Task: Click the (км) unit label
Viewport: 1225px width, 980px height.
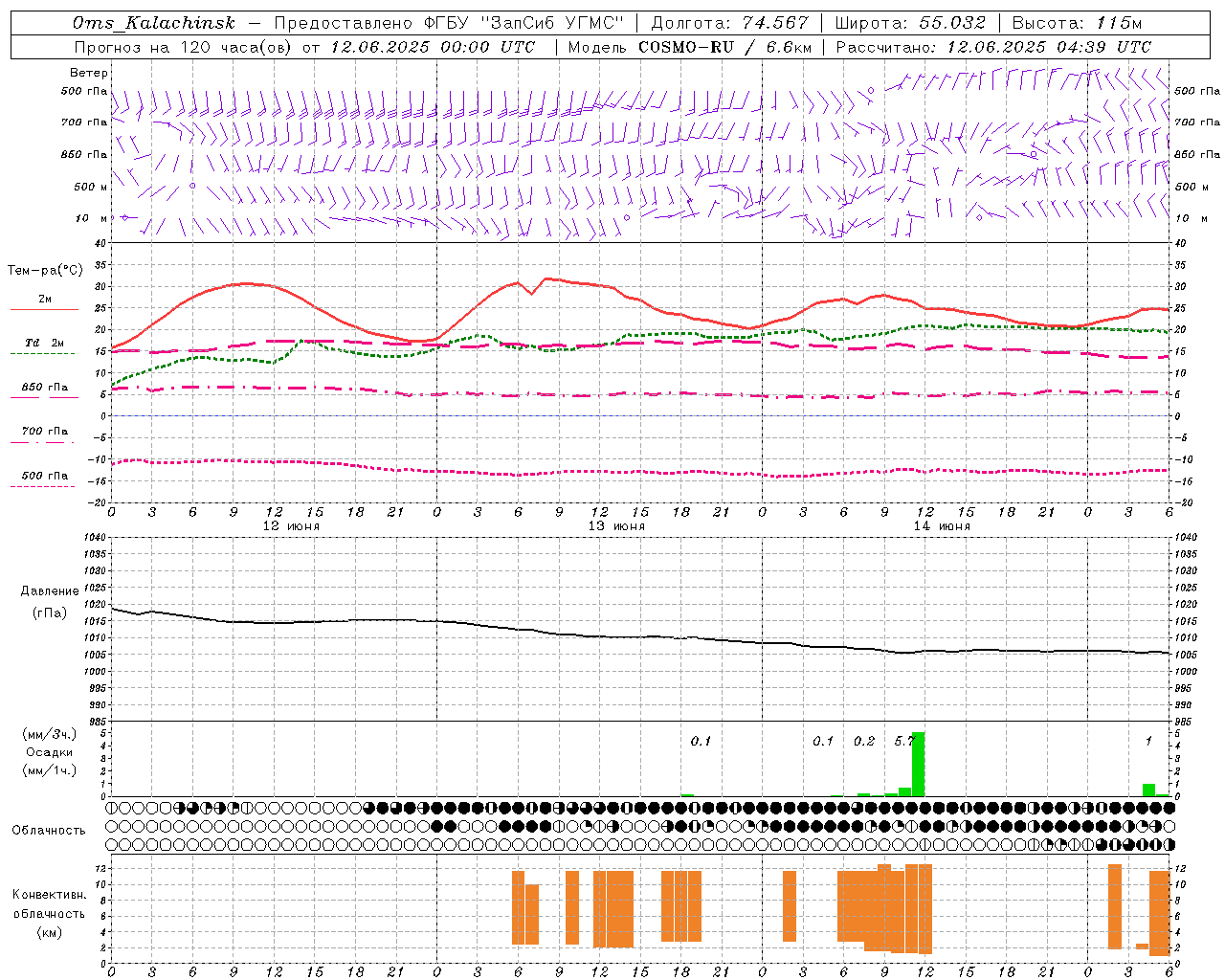Action: click(50, 932)
